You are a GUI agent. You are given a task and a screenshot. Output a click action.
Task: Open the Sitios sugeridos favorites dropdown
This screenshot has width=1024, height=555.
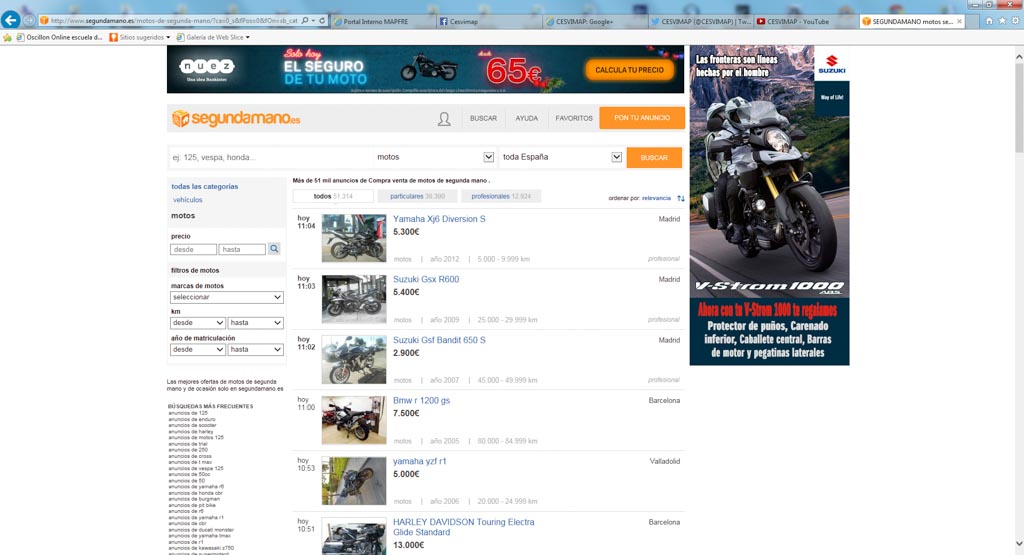(x=140, y=38)
